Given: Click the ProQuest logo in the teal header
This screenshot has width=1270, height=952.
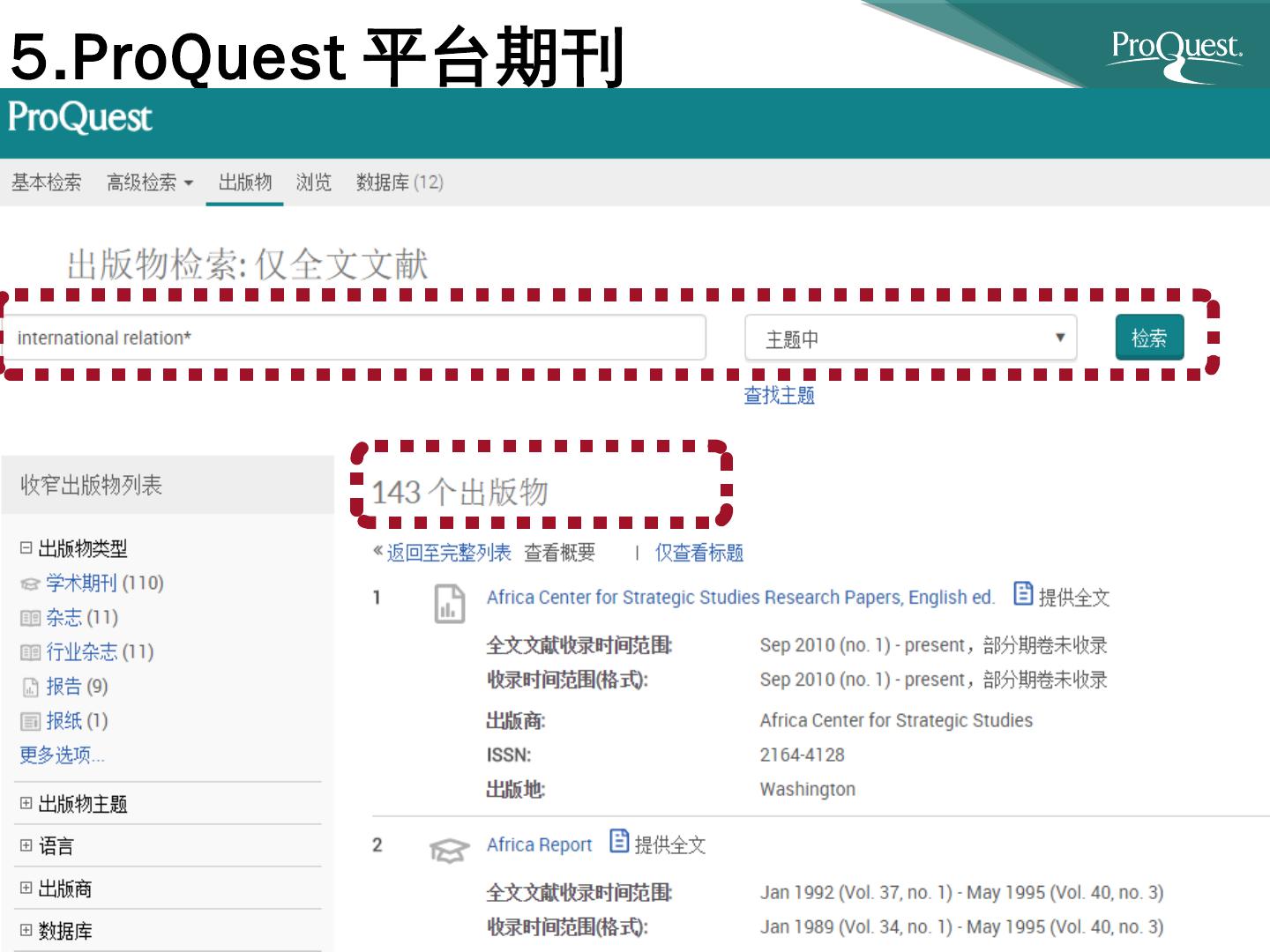Looking at the screenshot, I should click(x=80, y=118).
